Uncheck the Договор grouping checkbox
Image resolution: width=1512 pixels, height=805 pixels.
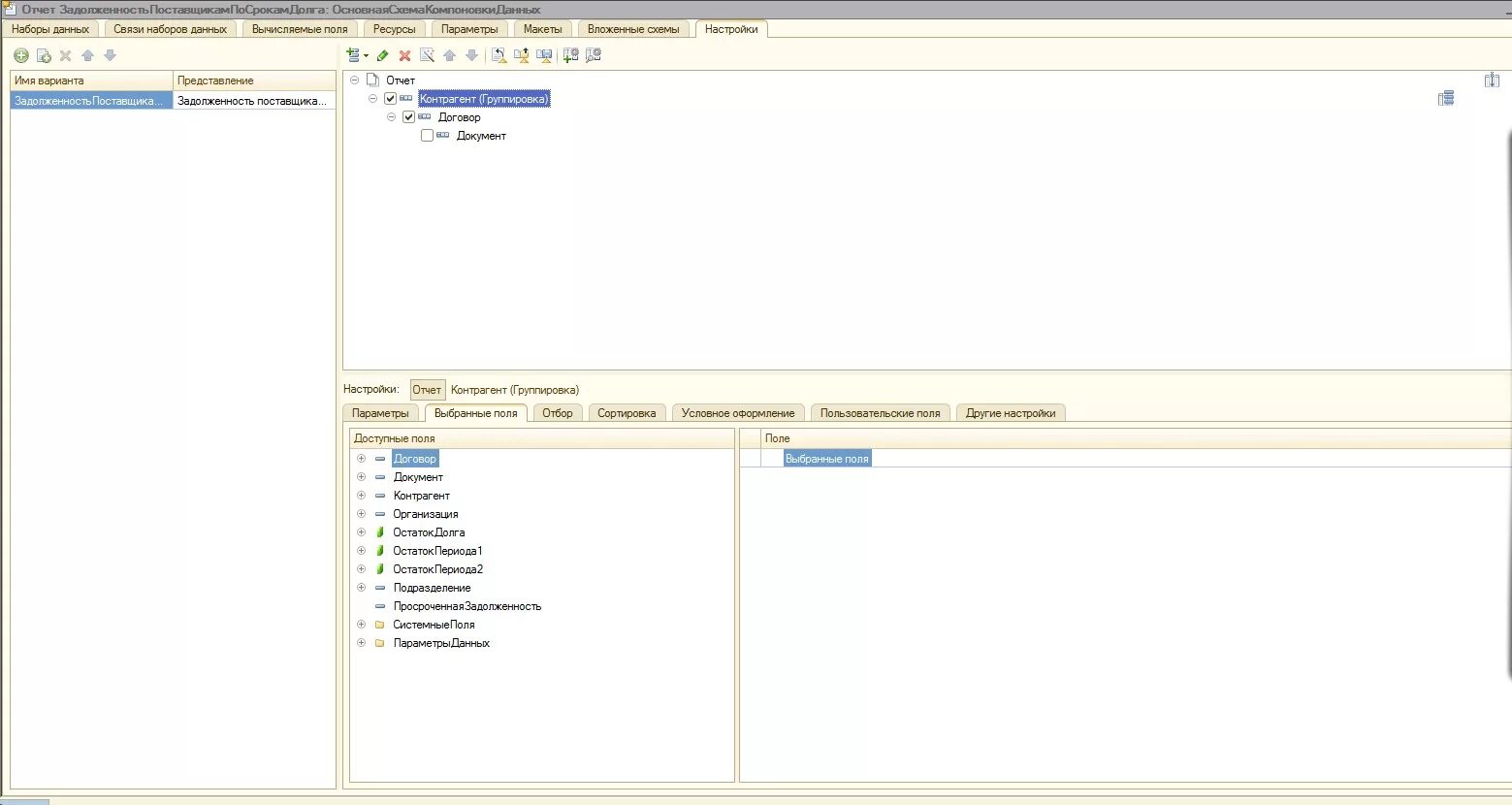click(409, 117)
